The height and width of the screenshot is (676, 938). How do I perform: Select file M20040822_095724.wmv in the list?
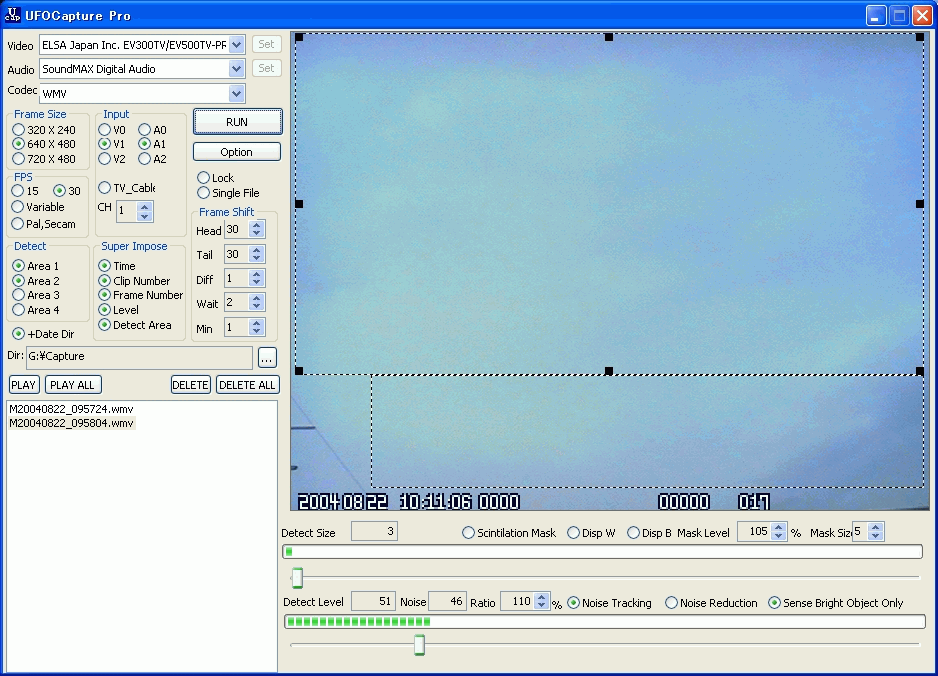tap(70, 409)
